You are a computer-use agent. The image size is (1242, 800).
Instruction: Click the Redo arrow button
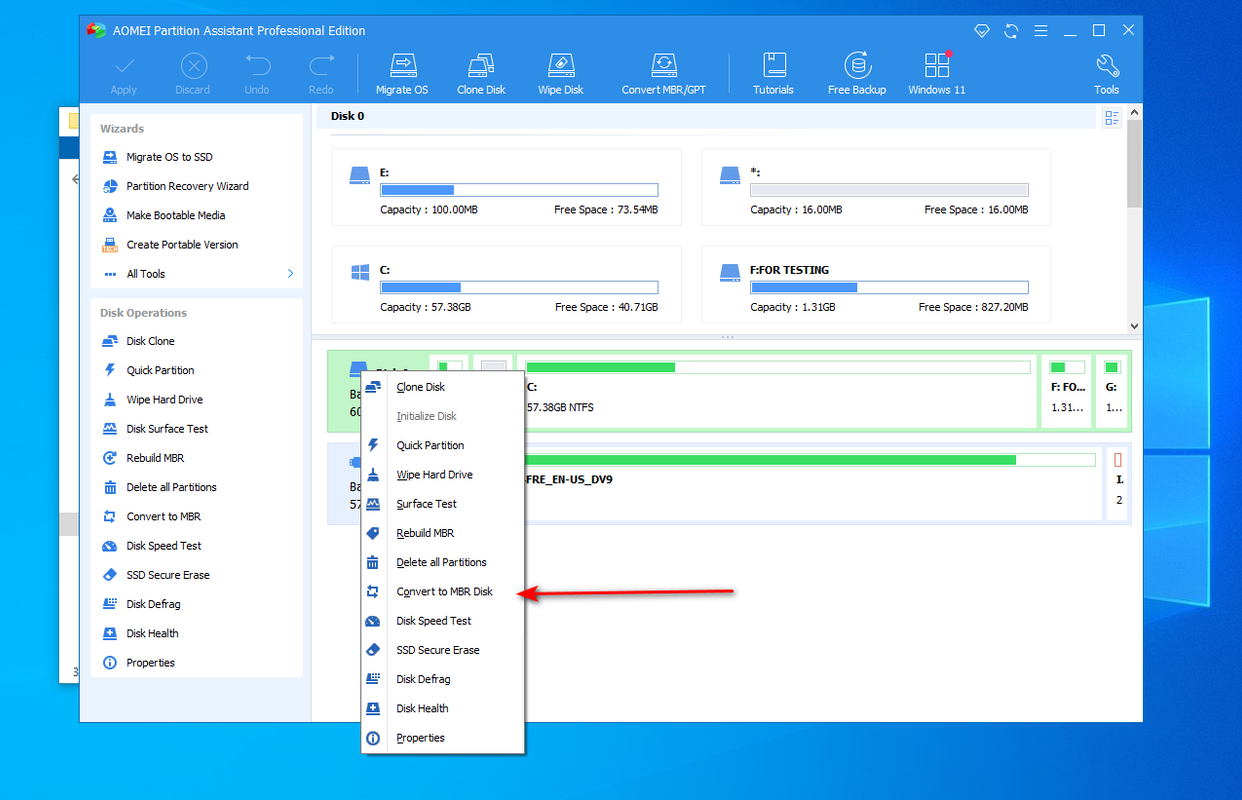[x=321, y=74]
